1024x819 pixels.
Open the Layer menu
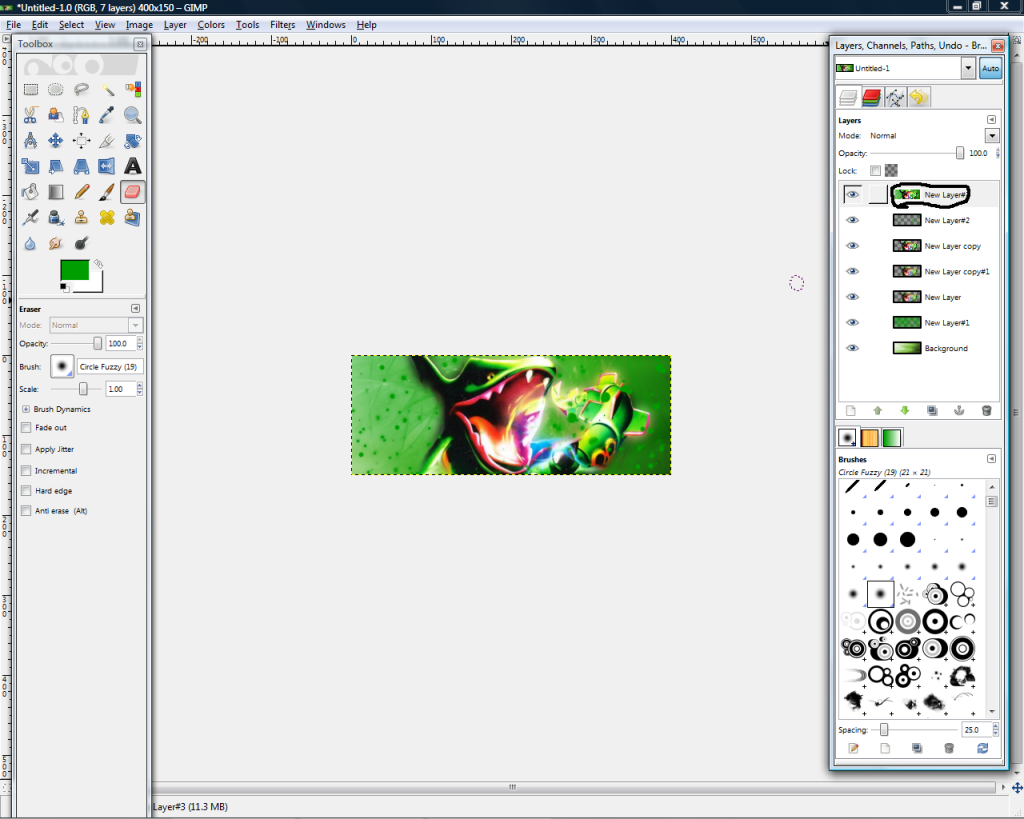(175, 25)
